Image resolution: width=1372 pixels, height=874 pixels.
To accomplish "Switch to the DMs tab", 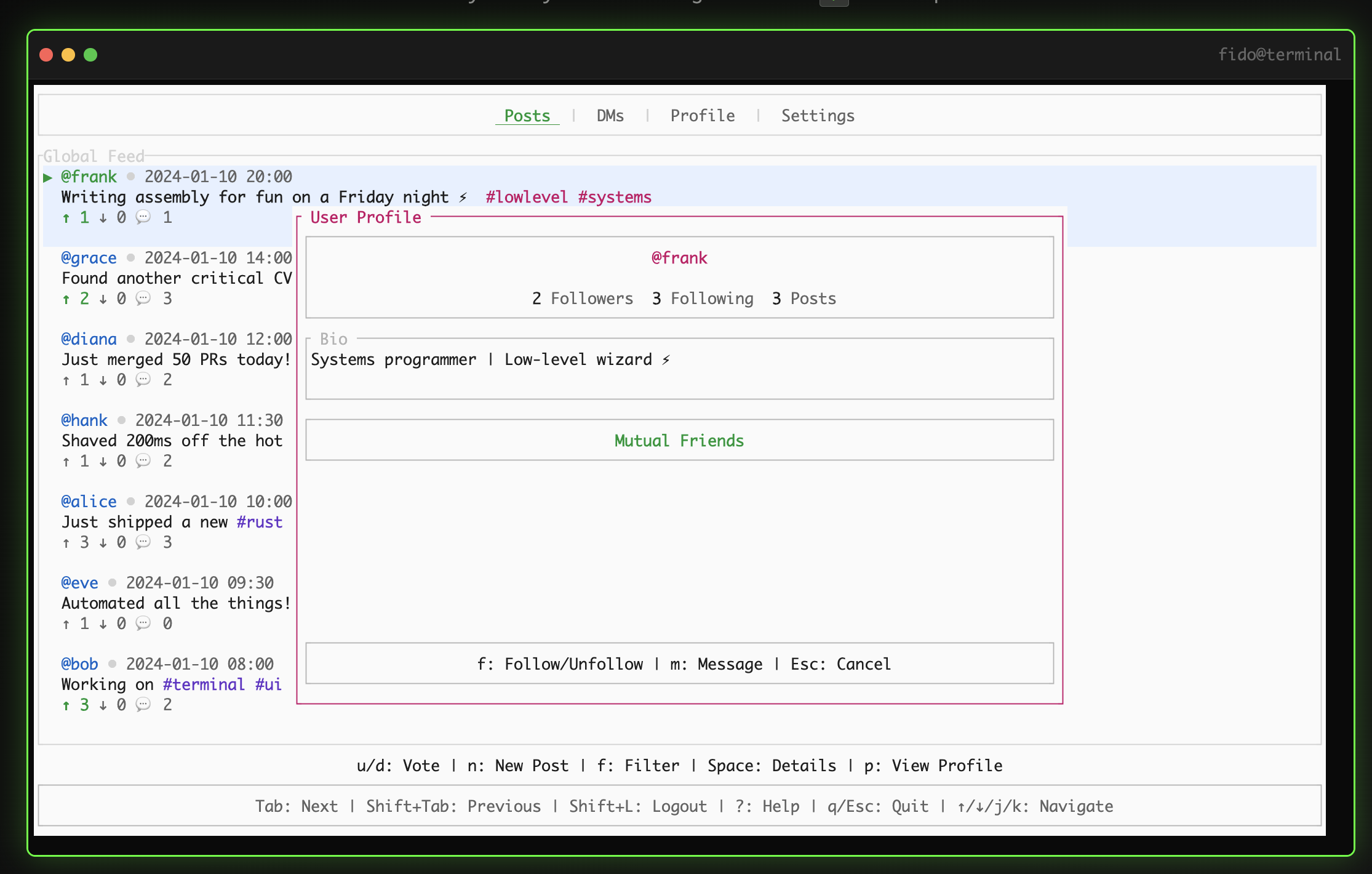I will click(x=610, y=116).
